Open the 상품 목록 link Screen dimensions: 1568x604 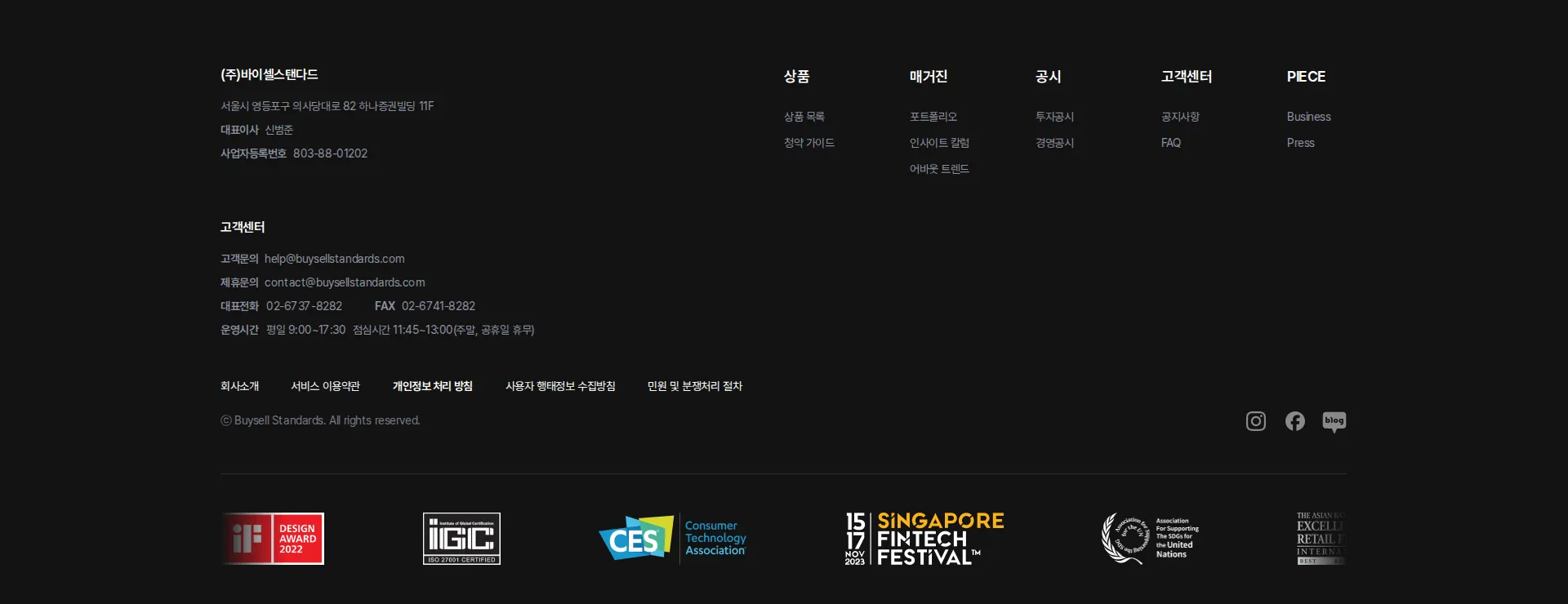pyautogui.click(x=804, y=117)
